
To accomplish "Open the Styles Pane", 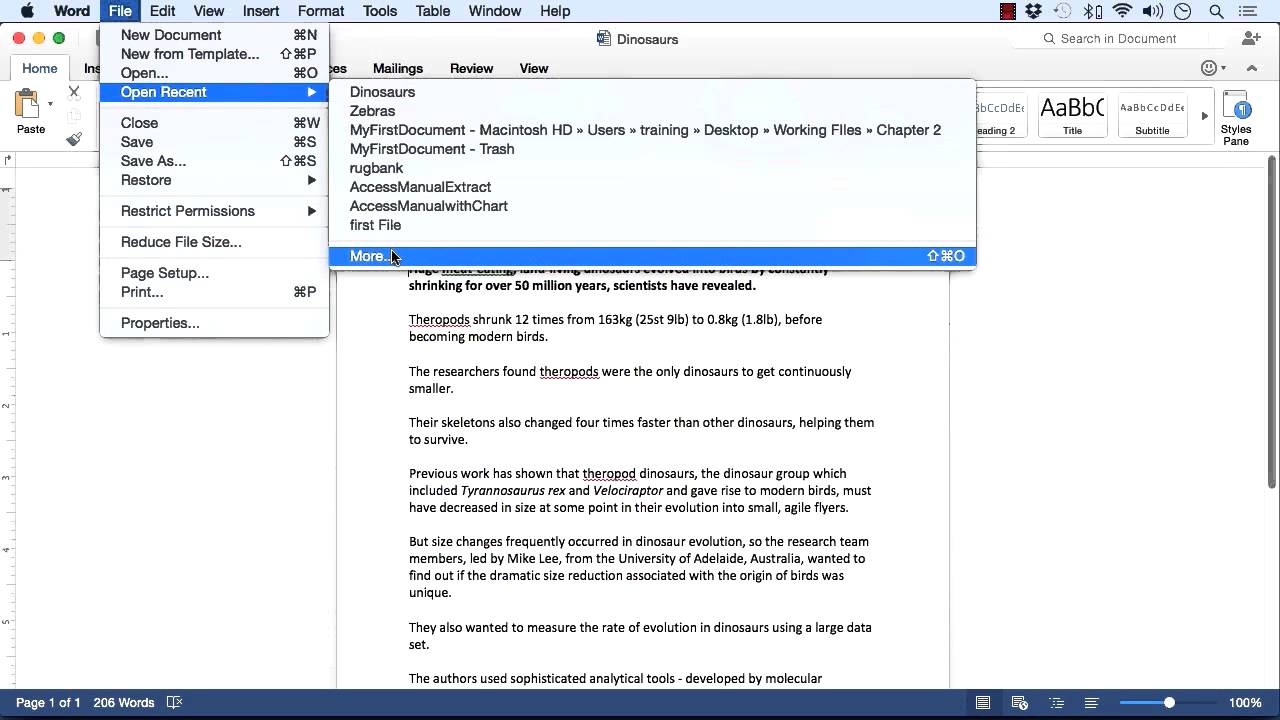I will [x=1236, y=120].
